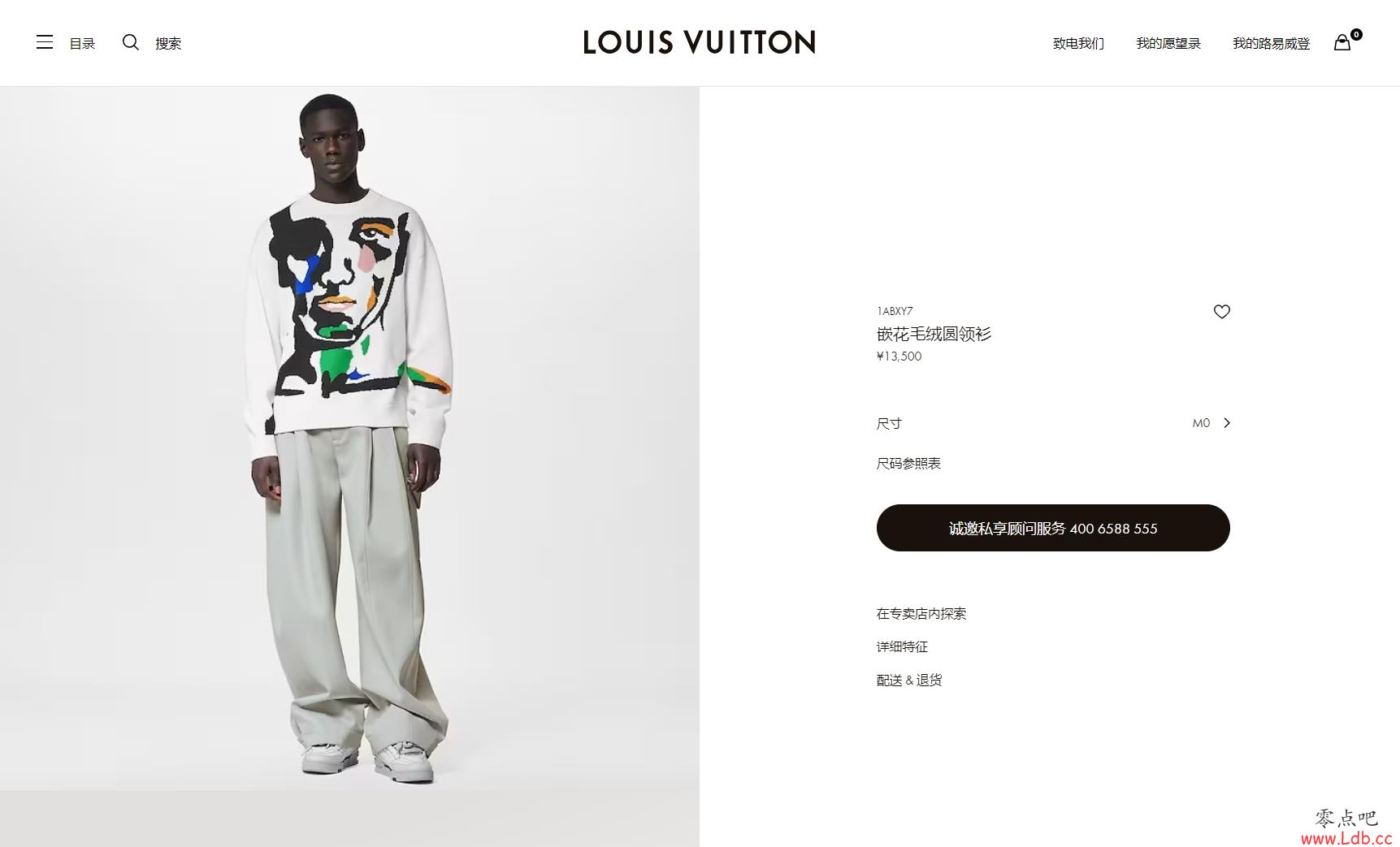Expand 详细特征 product details
This screenshot has width=1400, height=847.
902,647
